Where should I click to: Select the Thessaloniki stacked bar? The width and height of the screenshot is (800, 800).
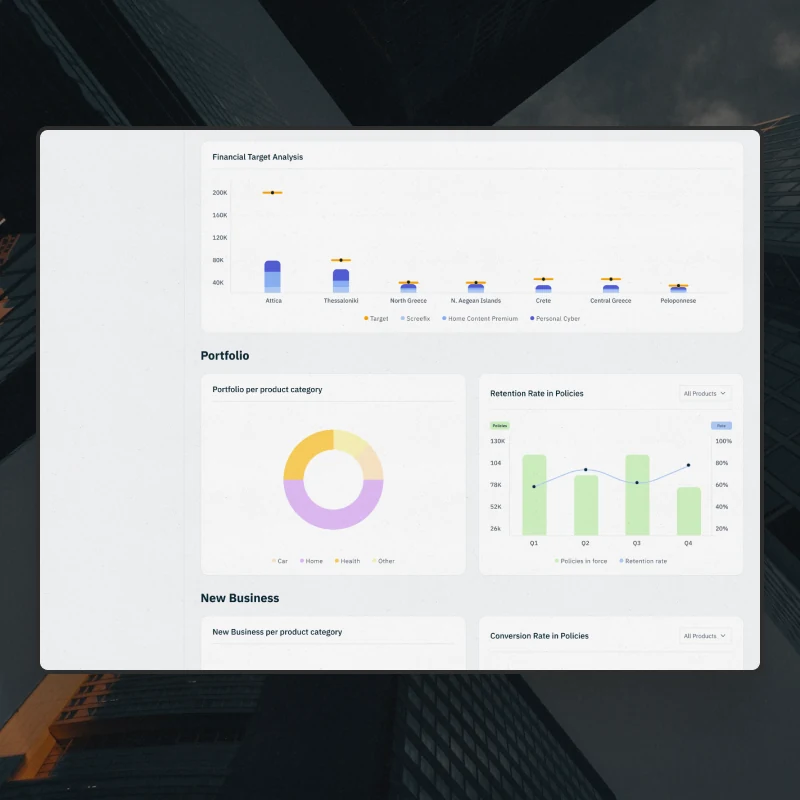pyautogui.click(x=341, y=281)
